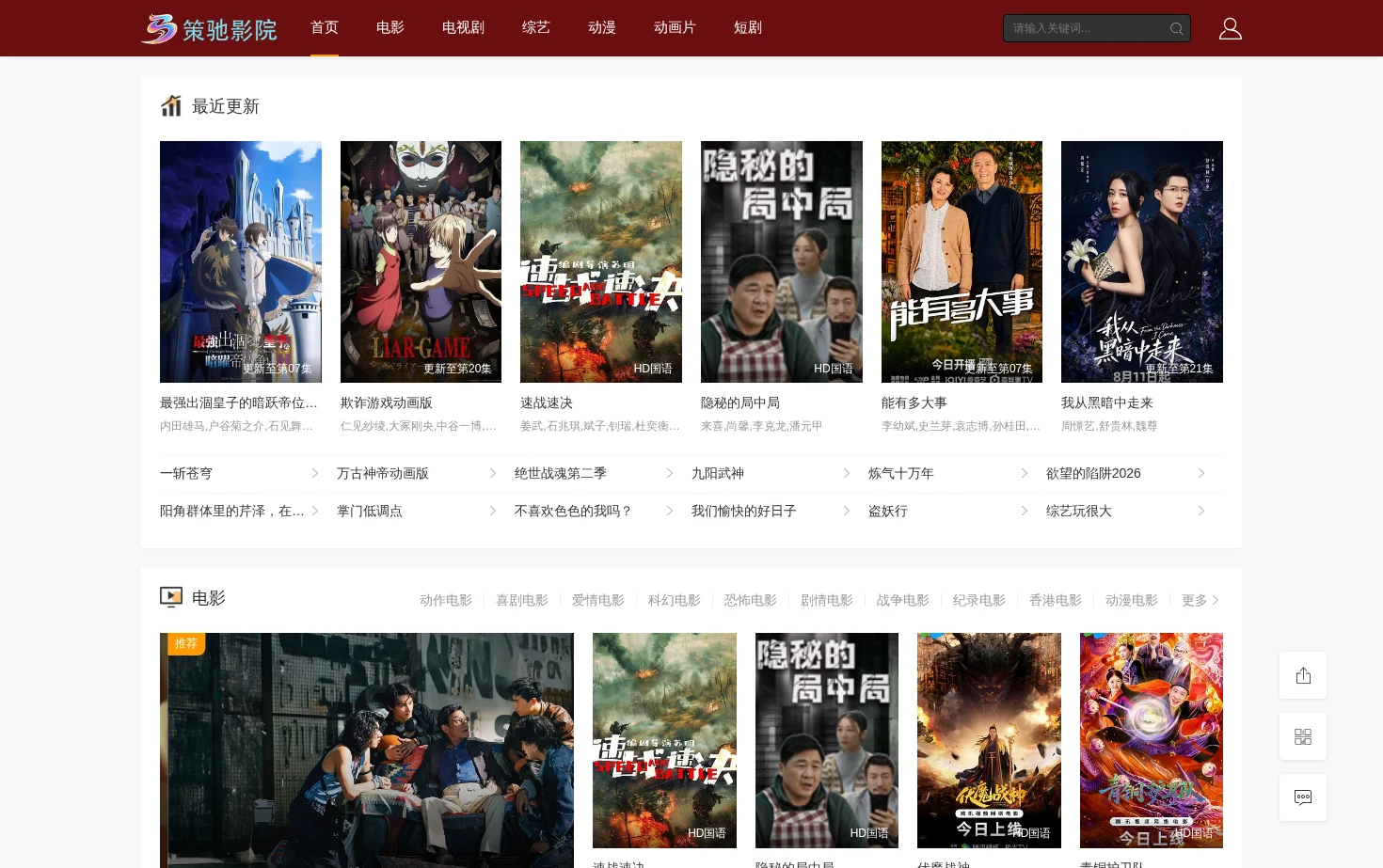Filter by 动漫电影 category
The image size is (1383, 868).
pyautogui.click(x=1132, y=600)
